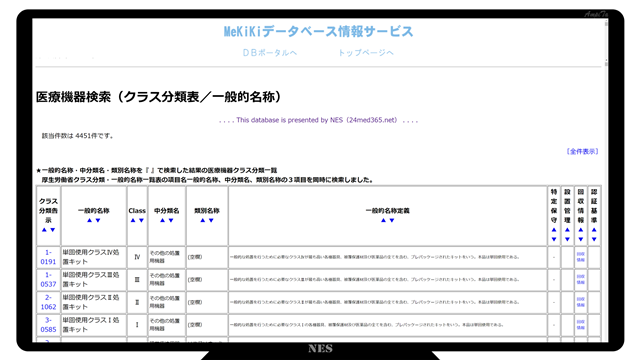The height and width of the screenshot is (360, 640).
Task: Sort 一般的名称定義 column descending
Action: tap(392, 220)
